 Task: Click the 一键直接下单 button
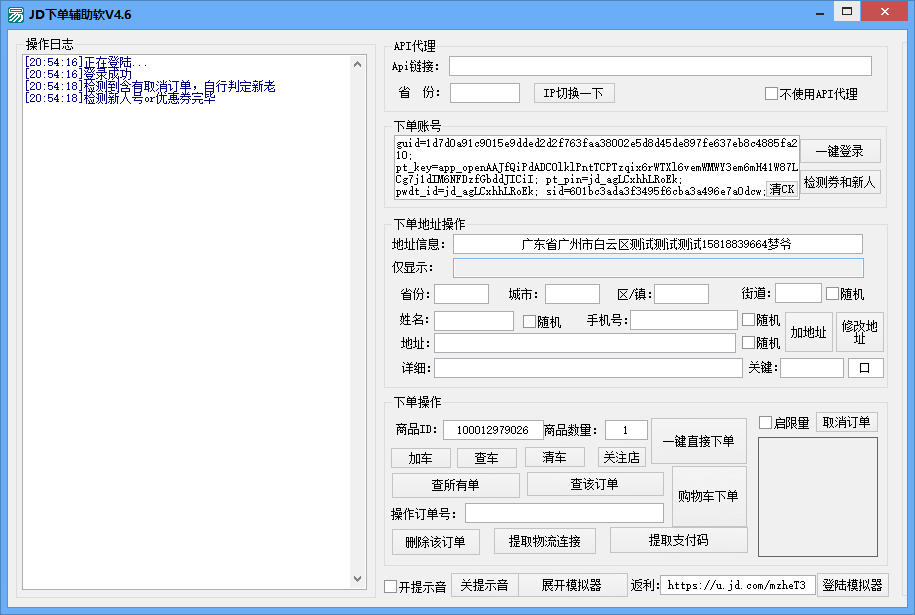[x=698, y=441]
